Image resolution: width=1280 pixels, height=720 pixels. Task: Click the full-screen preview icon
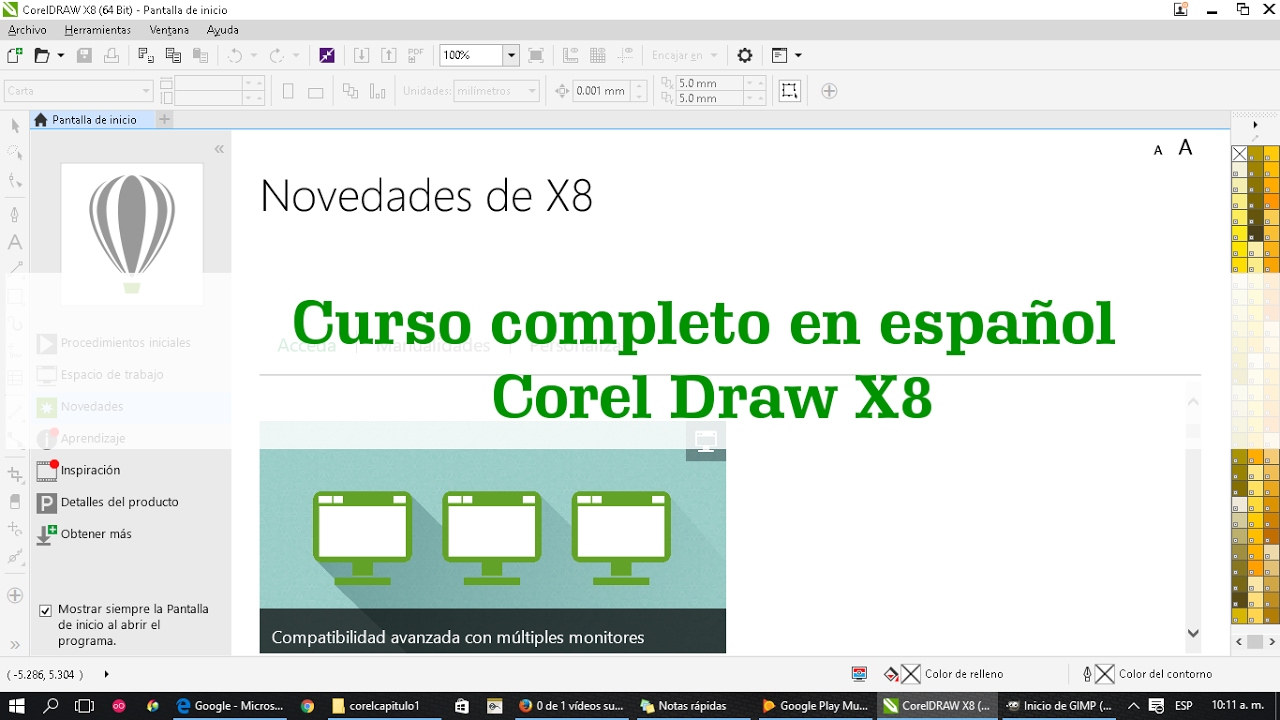coord(536,56)
